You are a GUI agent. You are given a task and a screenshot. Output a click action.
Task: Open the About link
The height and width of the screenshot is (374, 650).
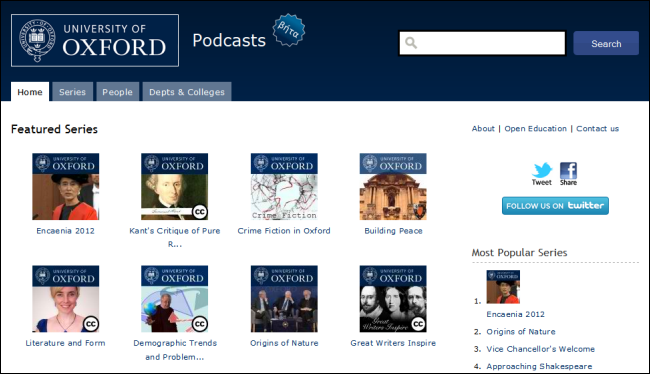point(483,129)
